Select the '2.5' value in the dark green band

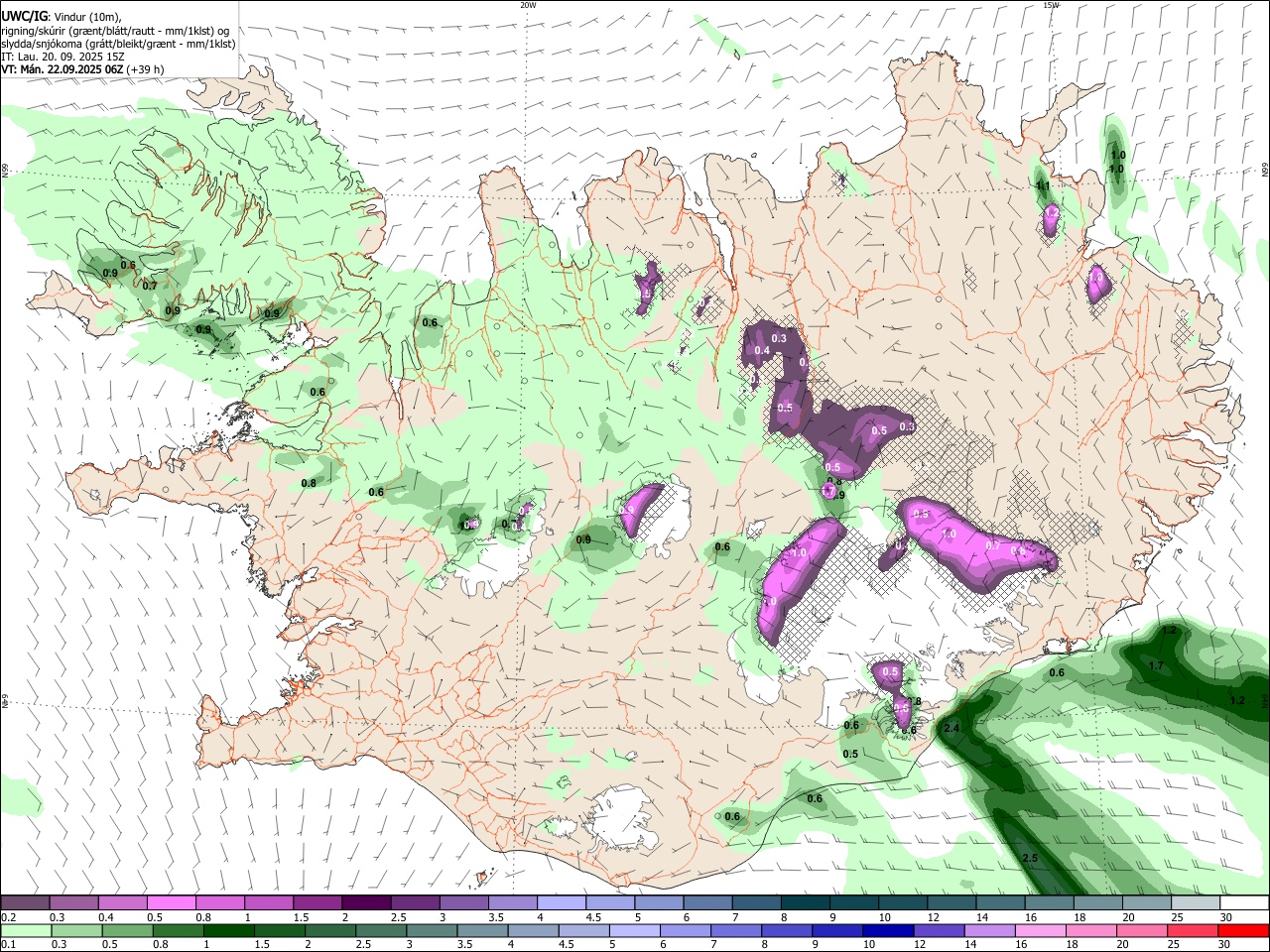click(1030, 858)
